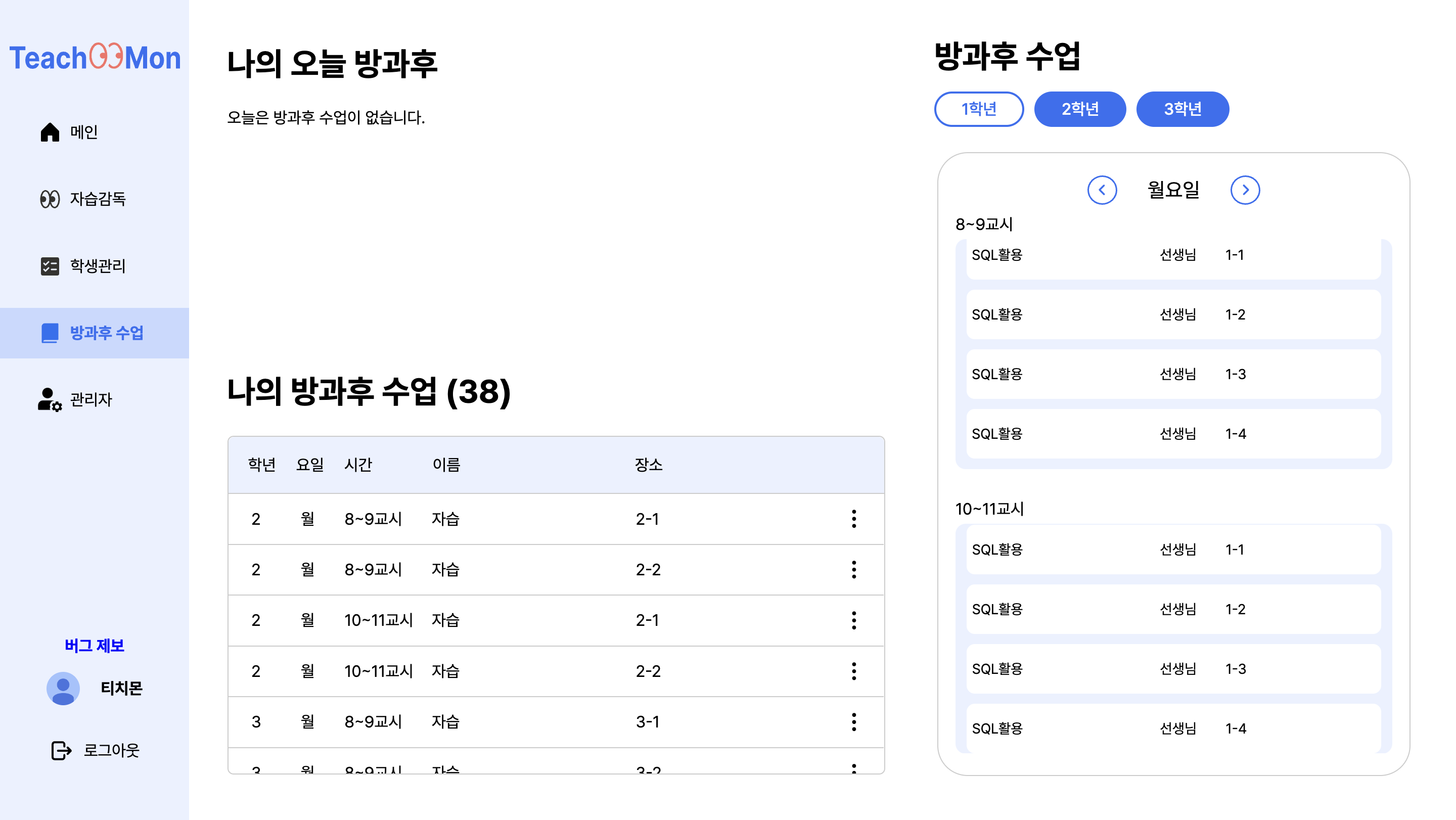This screenshot has width=1456, height=820.
Task: Open 자습감독 eyes icon in sidebar
Action: click(x=50, y=199)
